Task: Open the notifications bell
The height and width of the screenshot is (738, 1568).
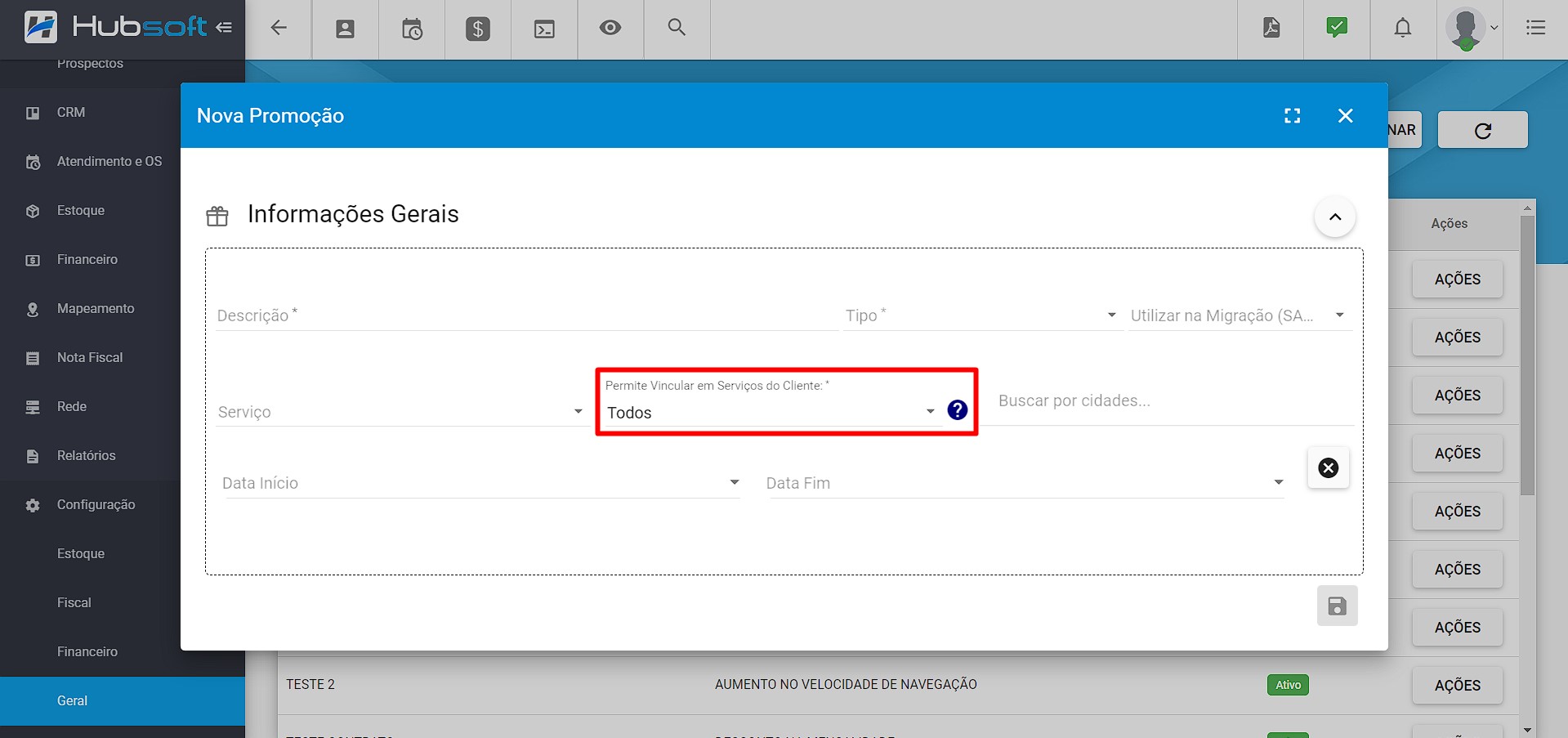Action: (1403, 28)
